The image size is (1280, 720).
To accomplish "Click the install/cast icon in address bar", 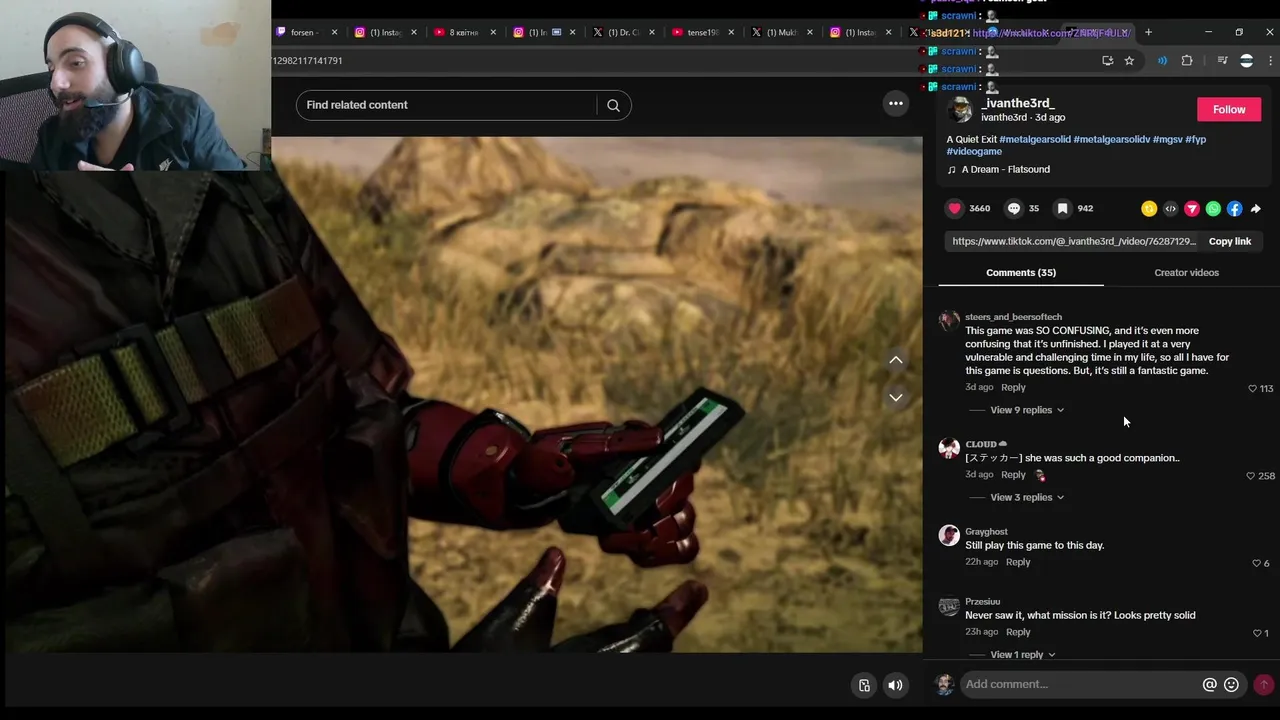I will point(1107,61).
